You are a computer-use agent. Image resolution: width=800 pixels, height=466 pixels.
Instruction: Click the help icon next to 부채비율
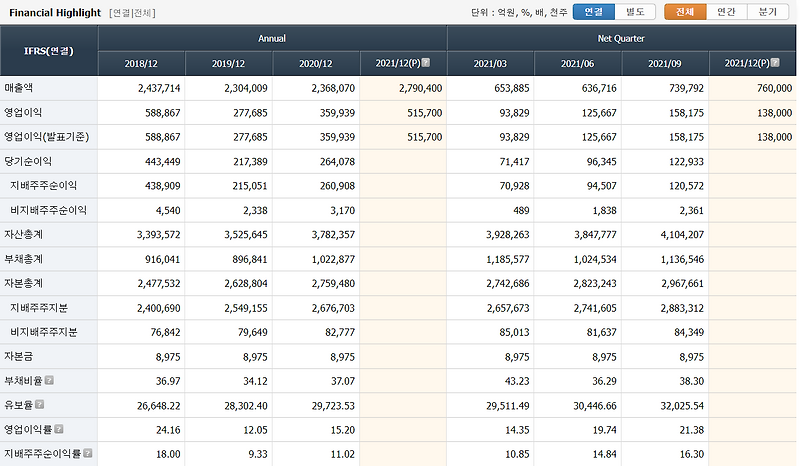coord(49,380)
